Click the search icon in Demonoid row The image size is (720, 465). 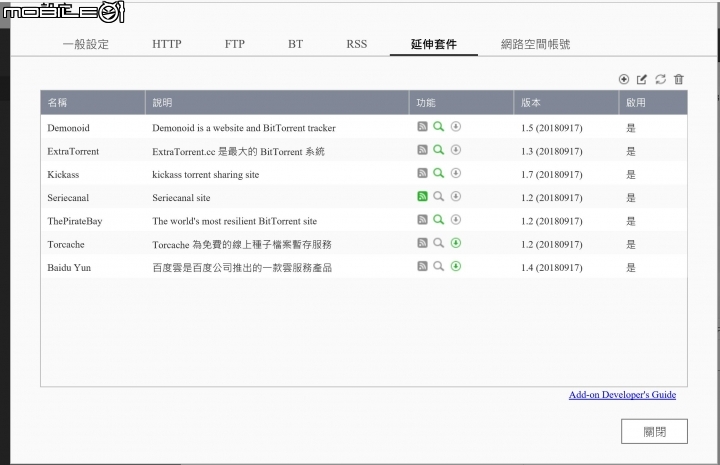(x=439, y=126)
